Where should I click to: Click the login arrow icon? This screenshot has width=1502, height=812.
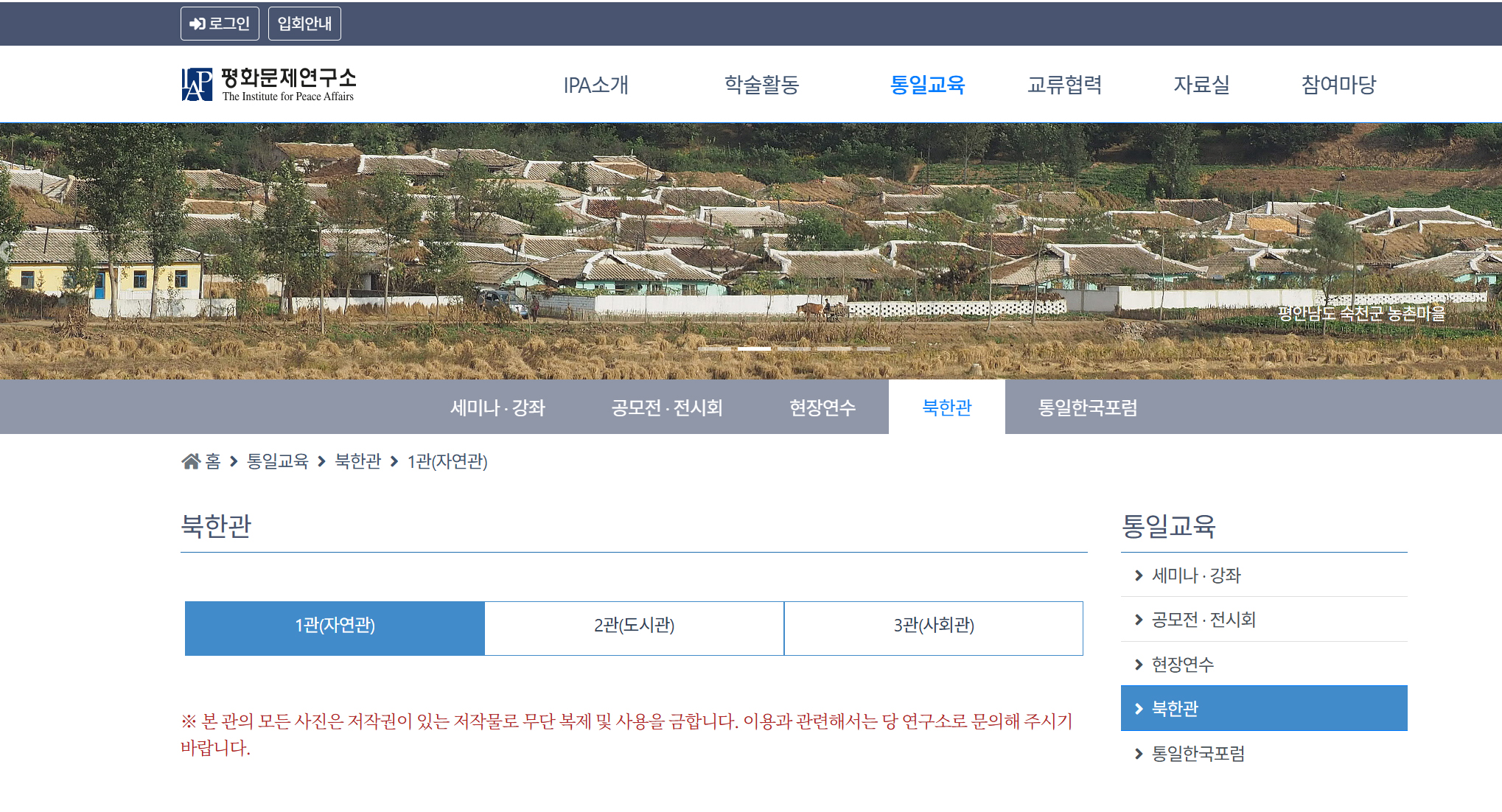[197, 24]
